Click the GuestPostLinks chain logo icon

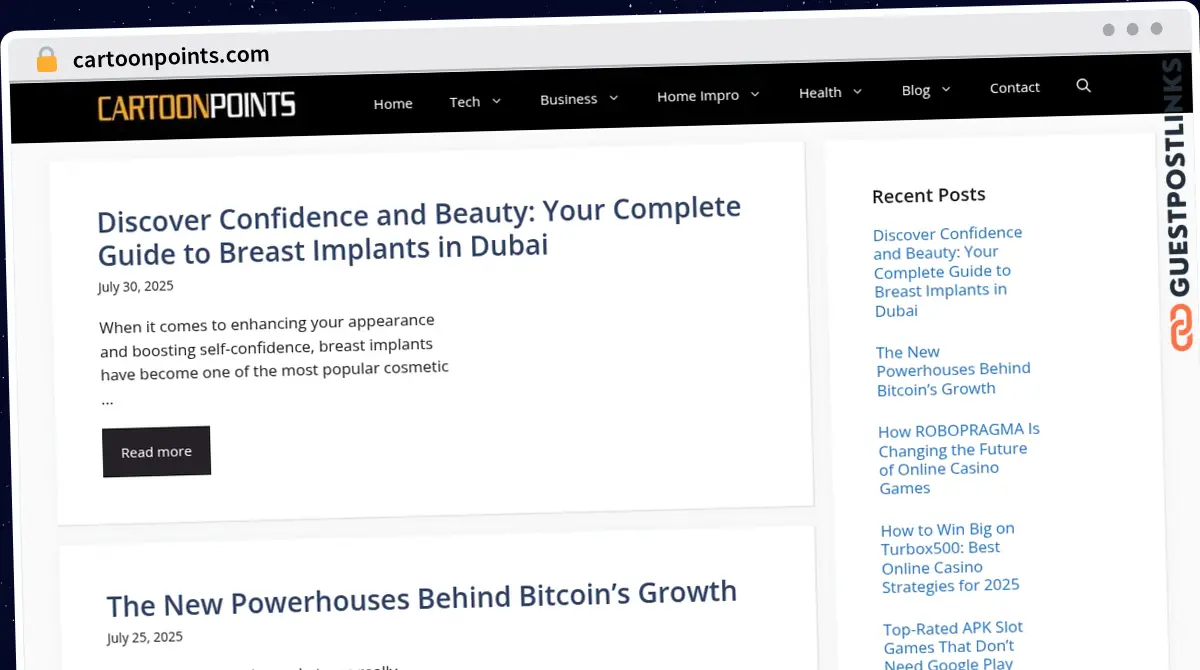coord(1181,329)
